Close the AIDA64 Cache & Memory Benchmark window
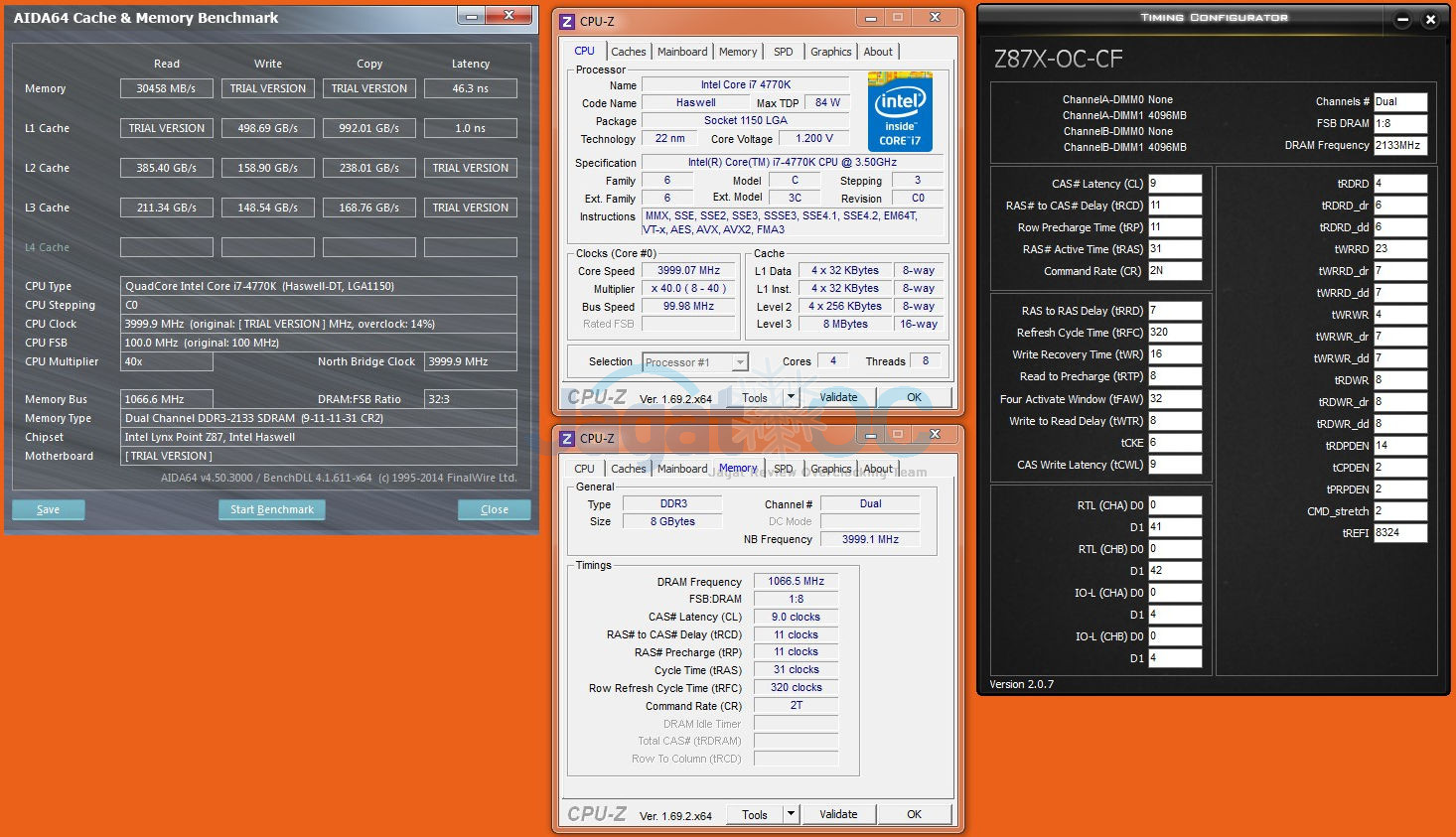Image resolution: width=1456 pixels, height=837 pixels. pyautogui.click(x=510, y=16)
